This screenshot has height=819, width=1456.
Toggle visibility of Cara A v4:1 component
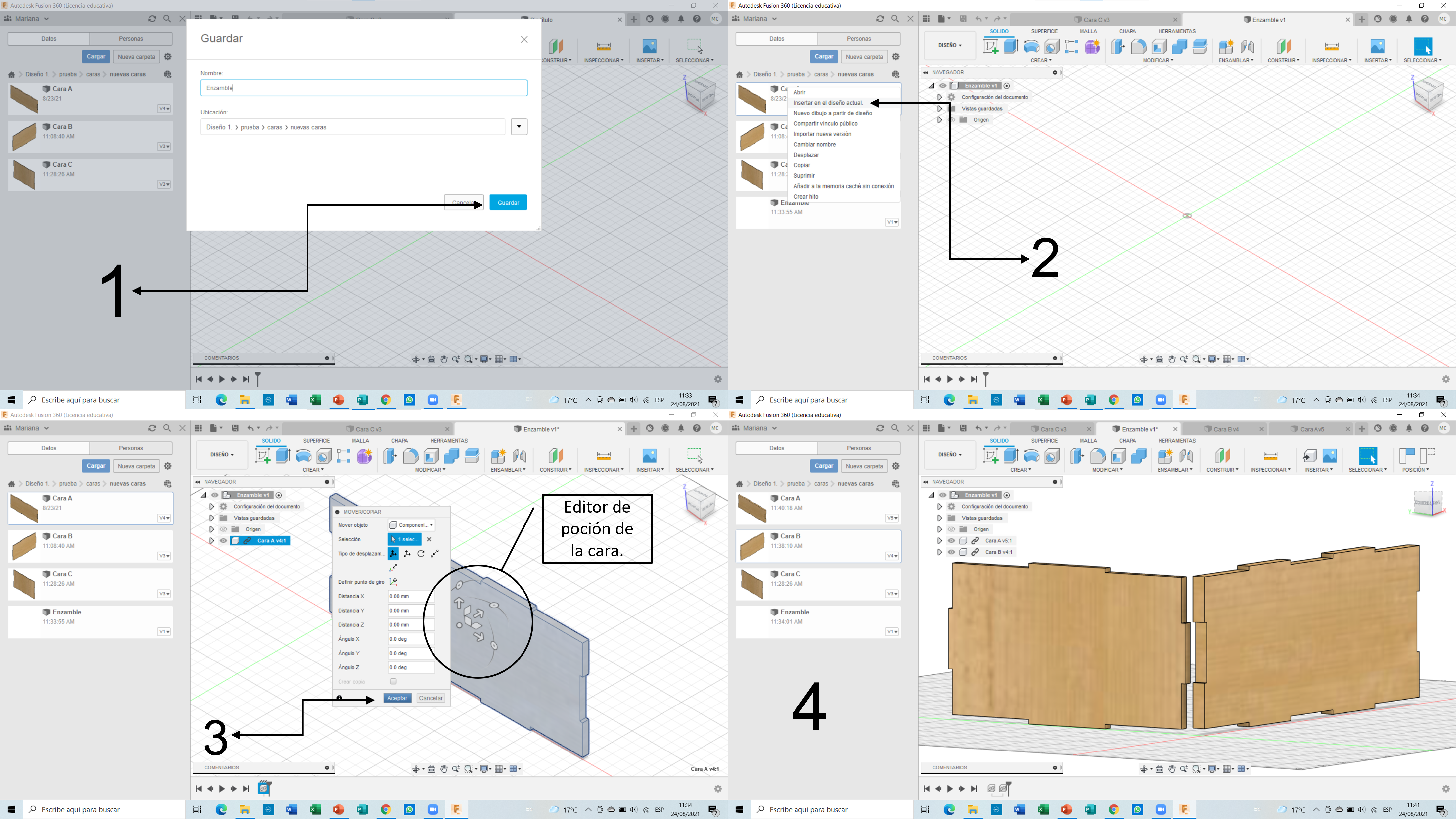223,541
